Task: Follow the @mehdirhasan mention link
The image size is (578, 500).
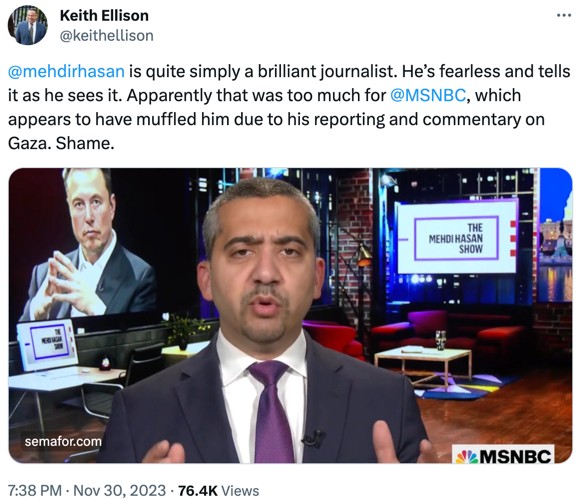Action: pos(66,71)
